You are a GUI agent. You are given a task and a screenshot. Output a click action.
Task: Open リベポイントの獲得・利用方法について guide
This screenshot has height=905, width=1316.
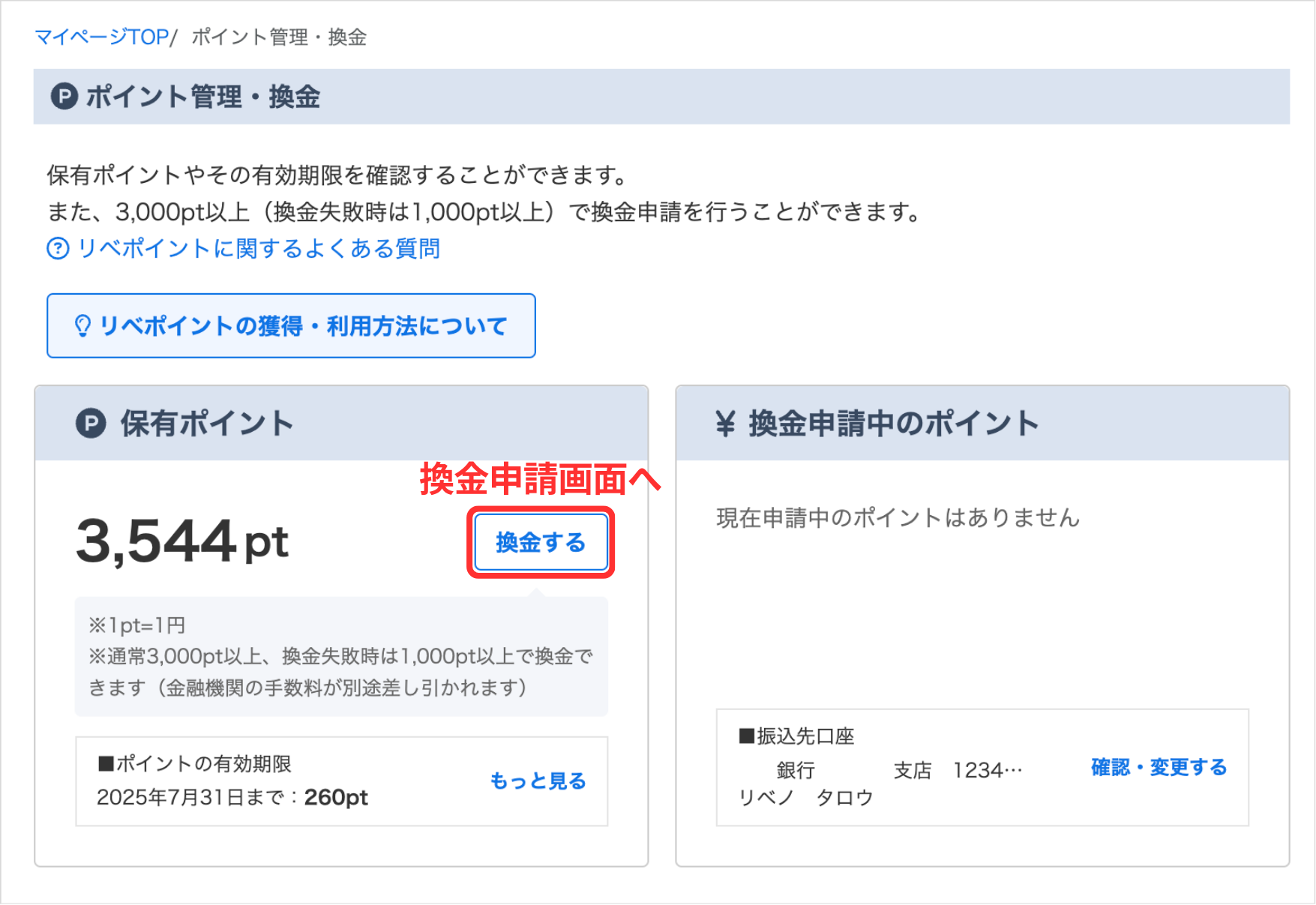click(303, 326)
